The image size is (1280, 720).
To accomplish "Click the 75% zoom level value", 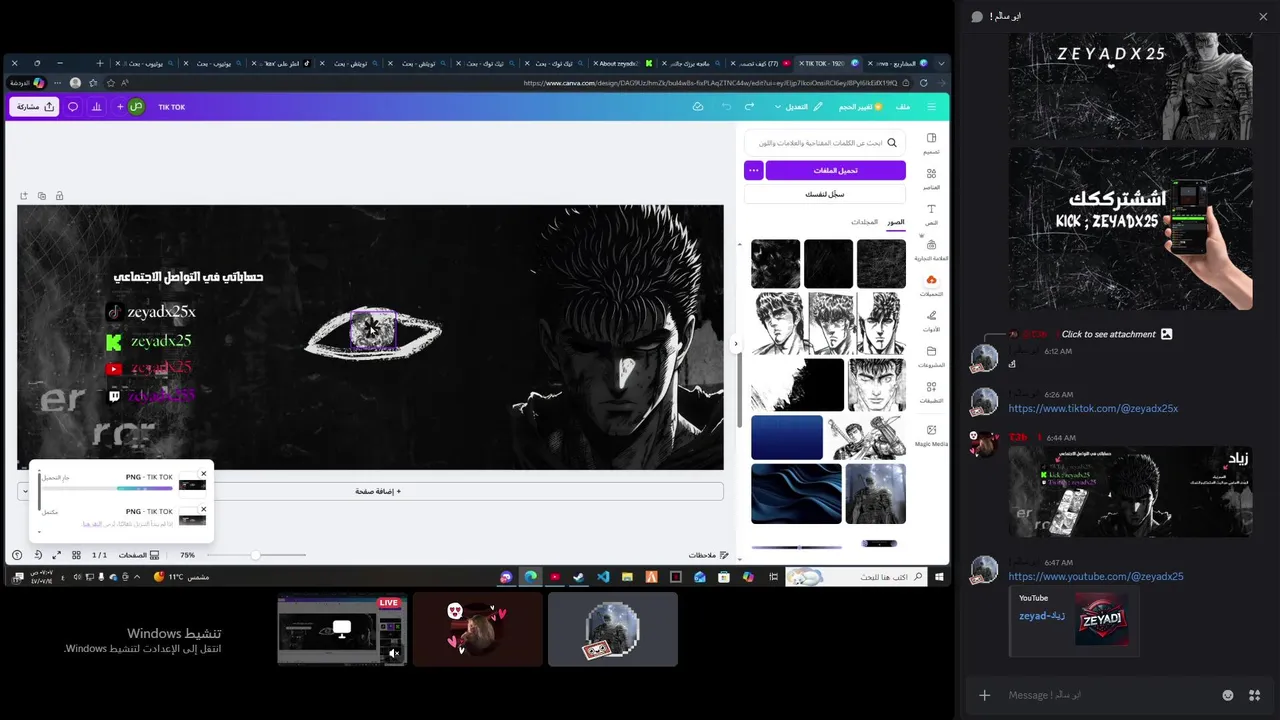I will [x=187, y=554].
